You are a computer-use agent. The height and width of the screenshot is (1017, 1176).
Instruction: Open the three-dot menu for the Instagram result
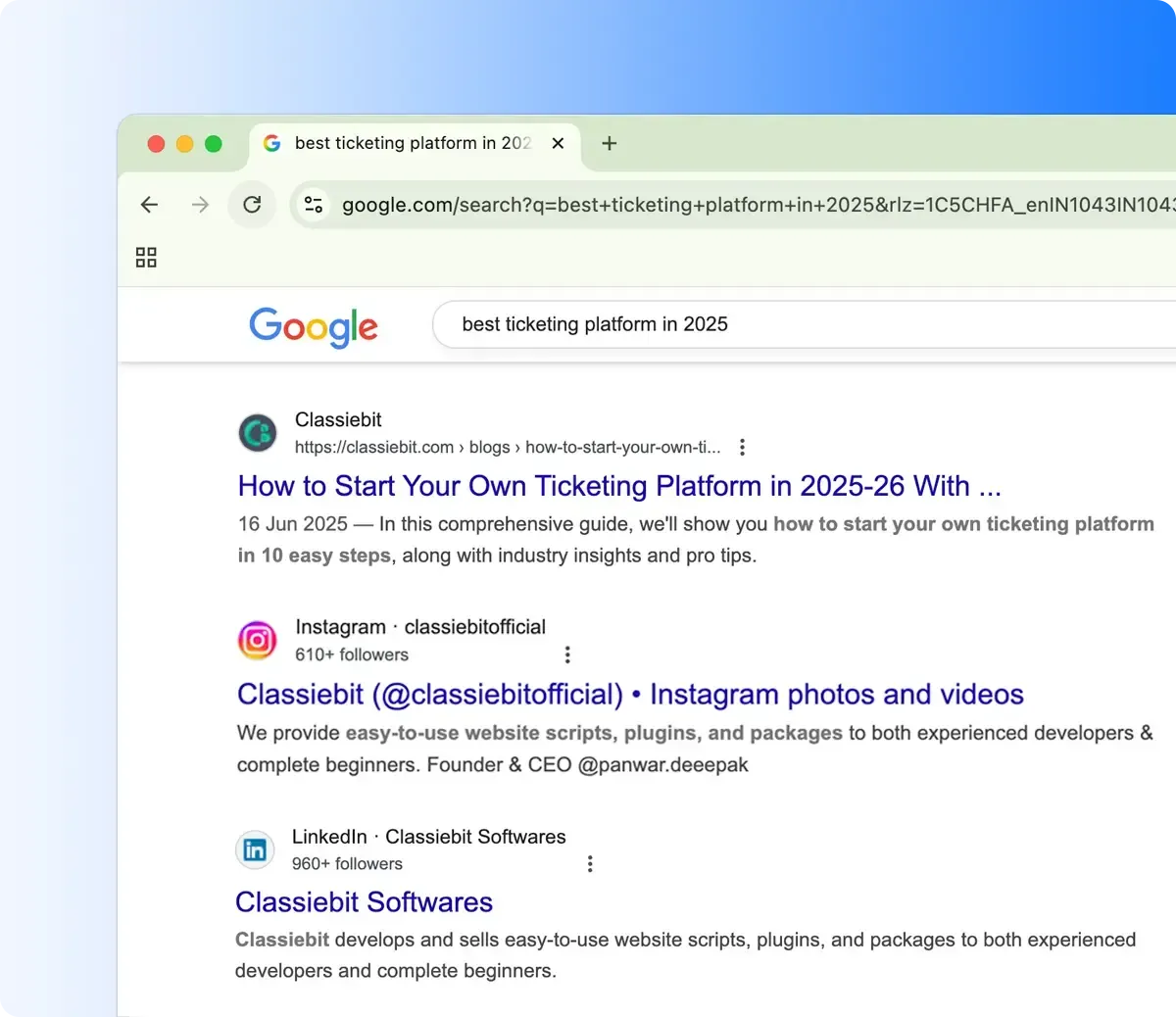pyautogui.click(x=567, y=654)
